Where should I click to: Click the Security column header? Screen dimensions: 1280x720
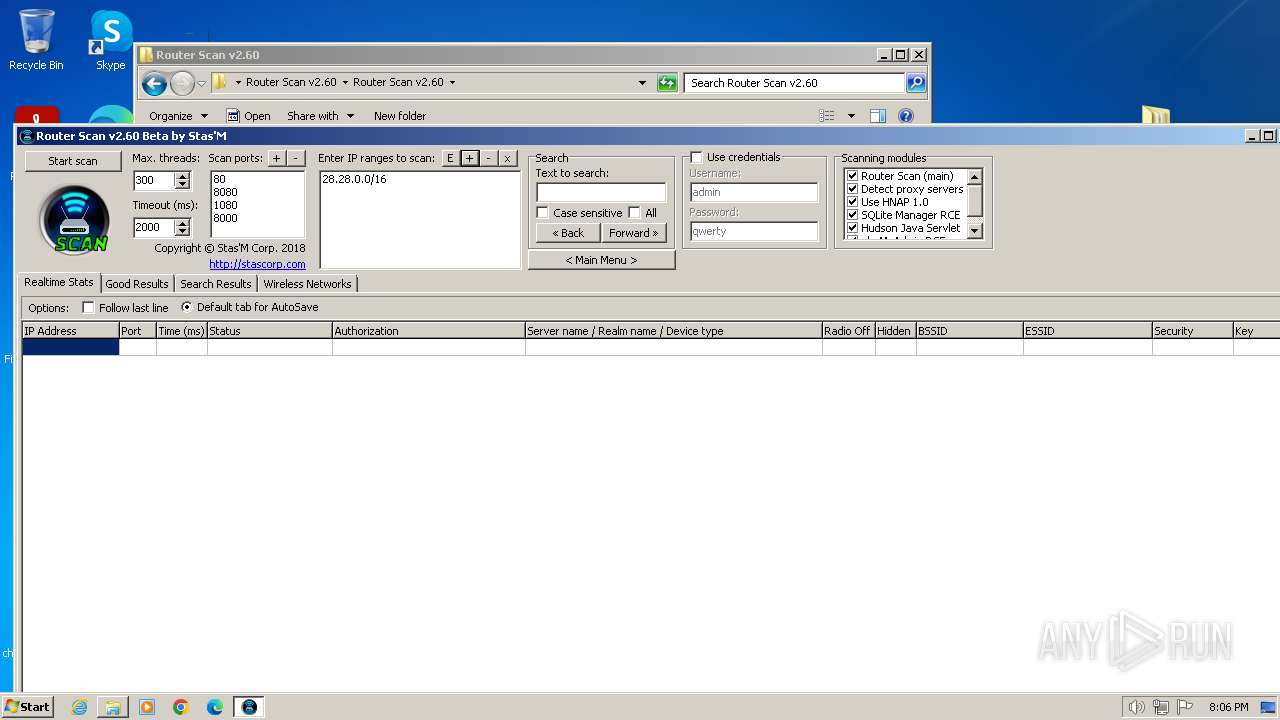pos(1192,331)
